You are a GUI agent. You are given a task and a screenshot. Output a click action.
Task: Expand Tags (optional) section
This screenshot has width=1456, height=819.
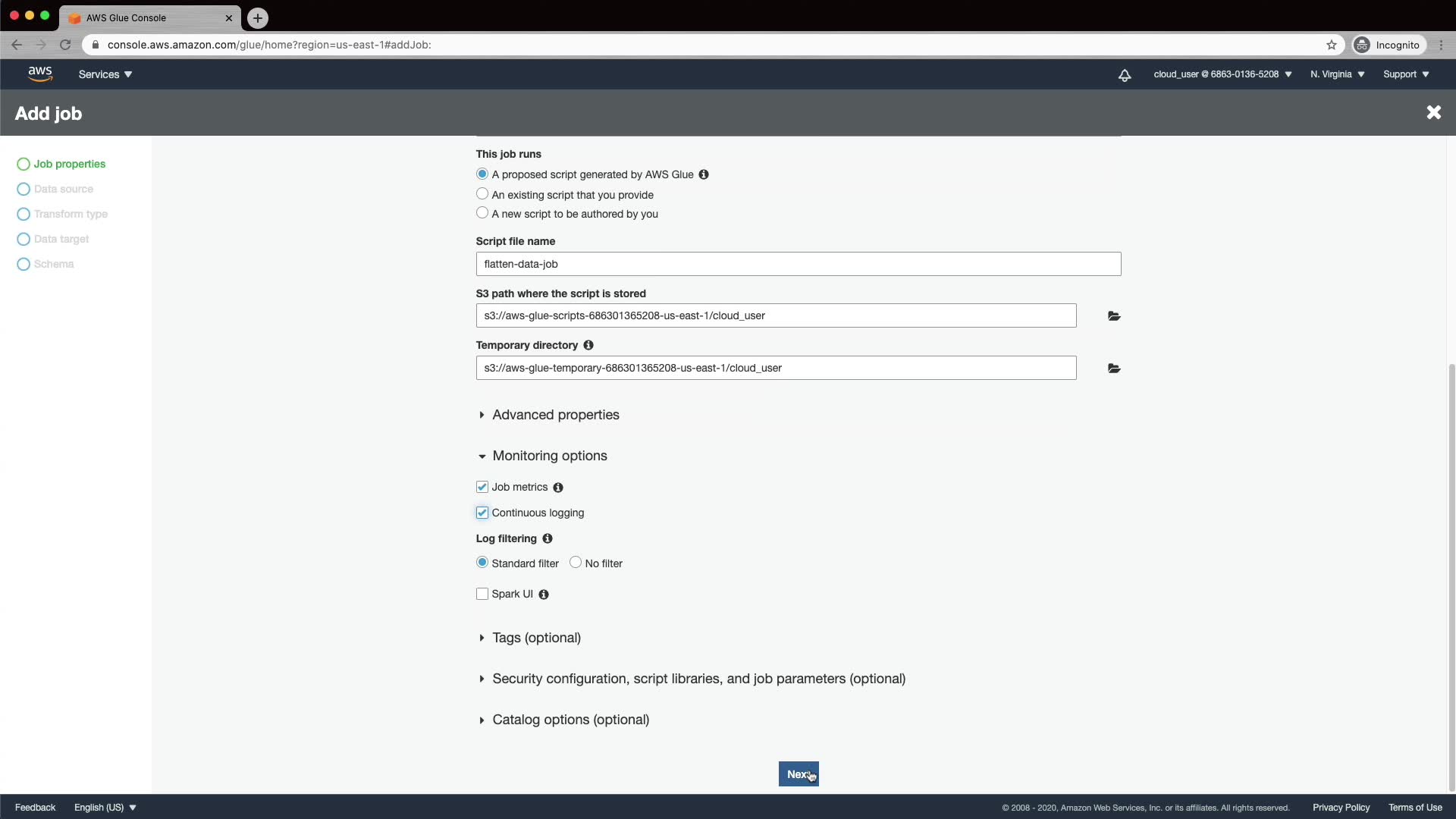536,638
